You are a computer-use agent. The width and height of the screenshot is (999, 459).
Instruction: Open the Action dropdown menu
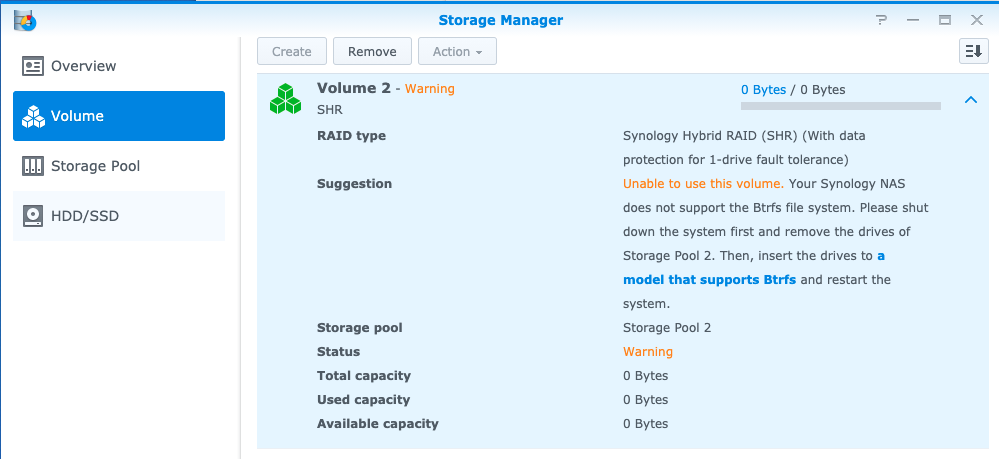[457, 51]
